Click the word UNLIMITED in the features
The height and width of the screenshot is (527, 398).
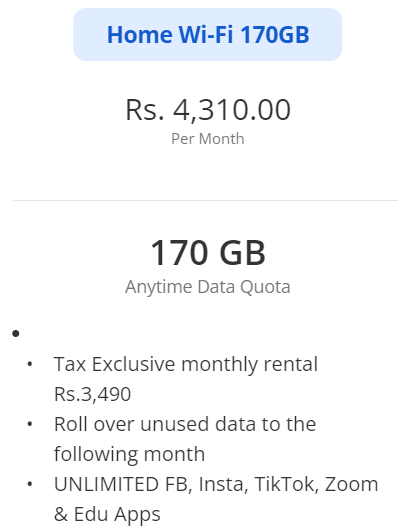click(x=107, y=484)
